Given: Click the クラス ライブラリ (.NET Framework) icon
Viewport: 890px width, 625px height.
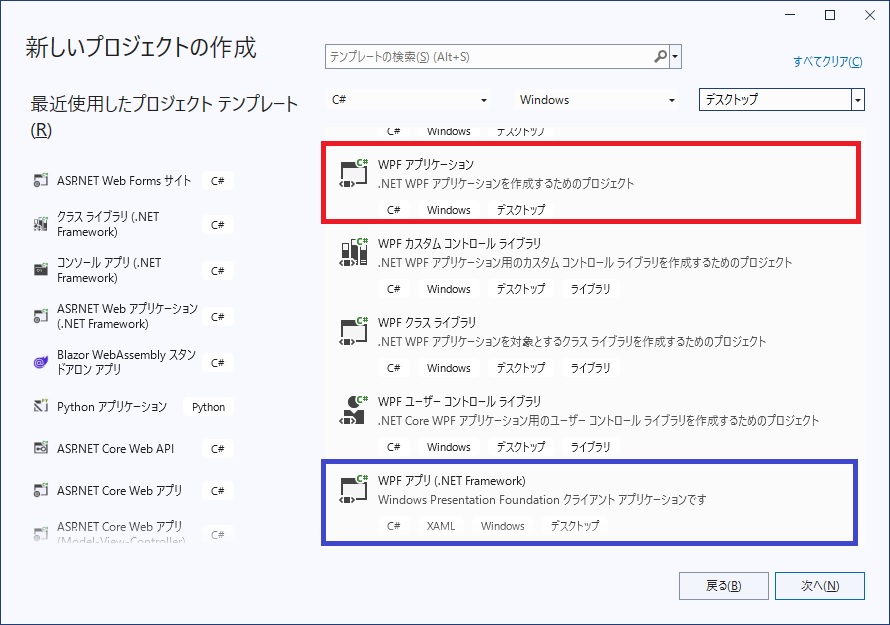Looking at the screenshot, I should [40, 224].
